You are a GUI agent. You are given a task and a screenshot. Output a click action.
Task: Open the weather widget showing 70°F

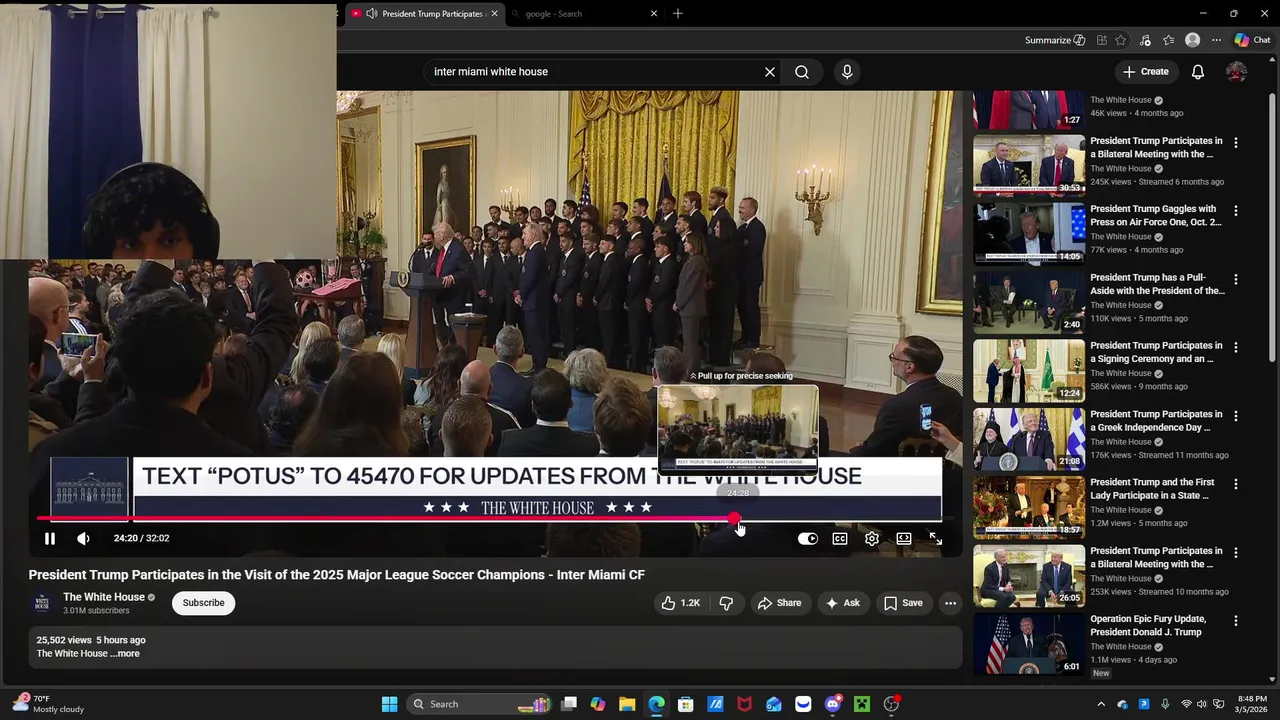[48, 704]
